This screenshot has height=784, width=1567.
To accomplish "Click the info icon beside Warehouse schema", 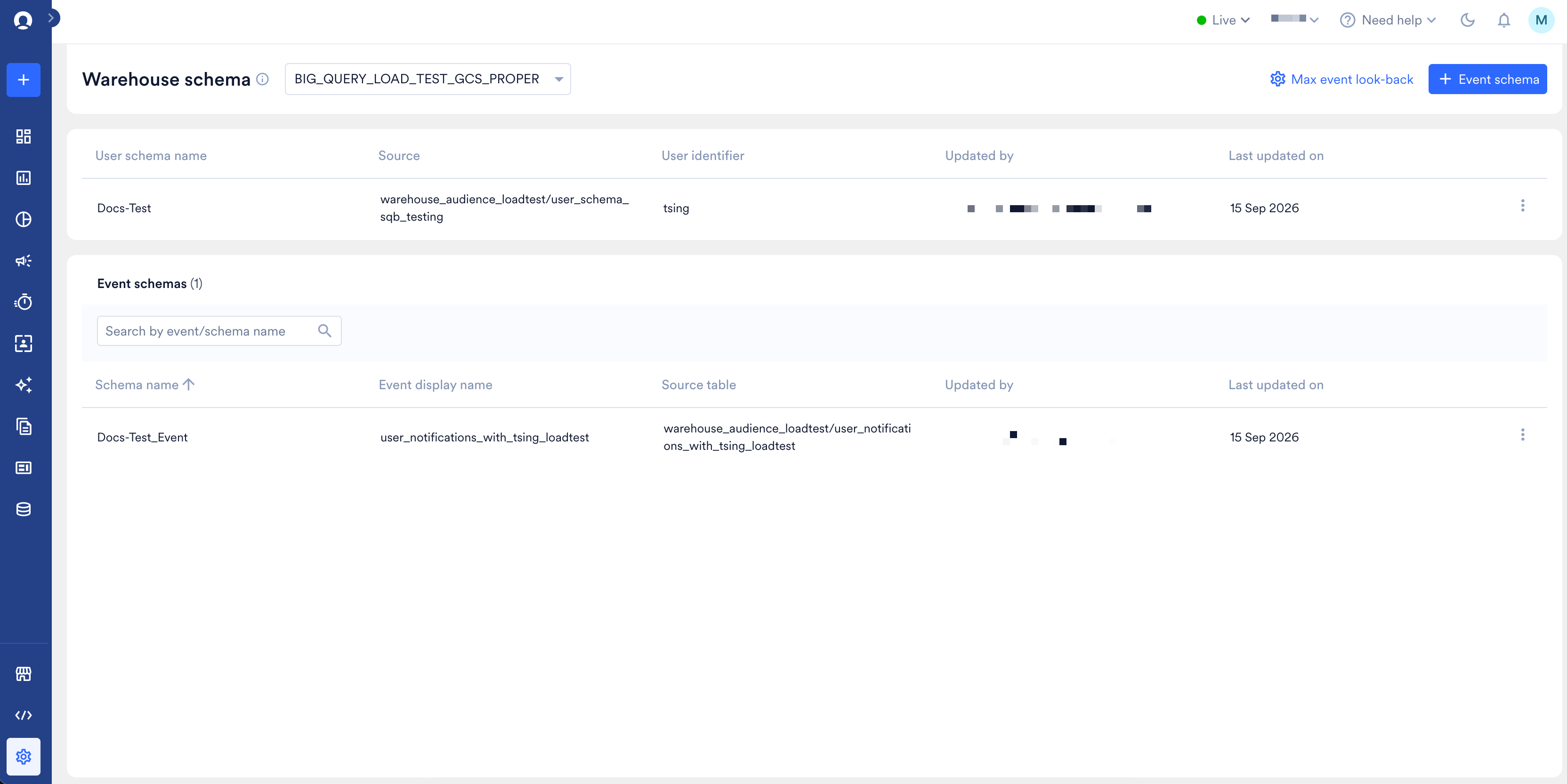I will click(x=262, y=79).
